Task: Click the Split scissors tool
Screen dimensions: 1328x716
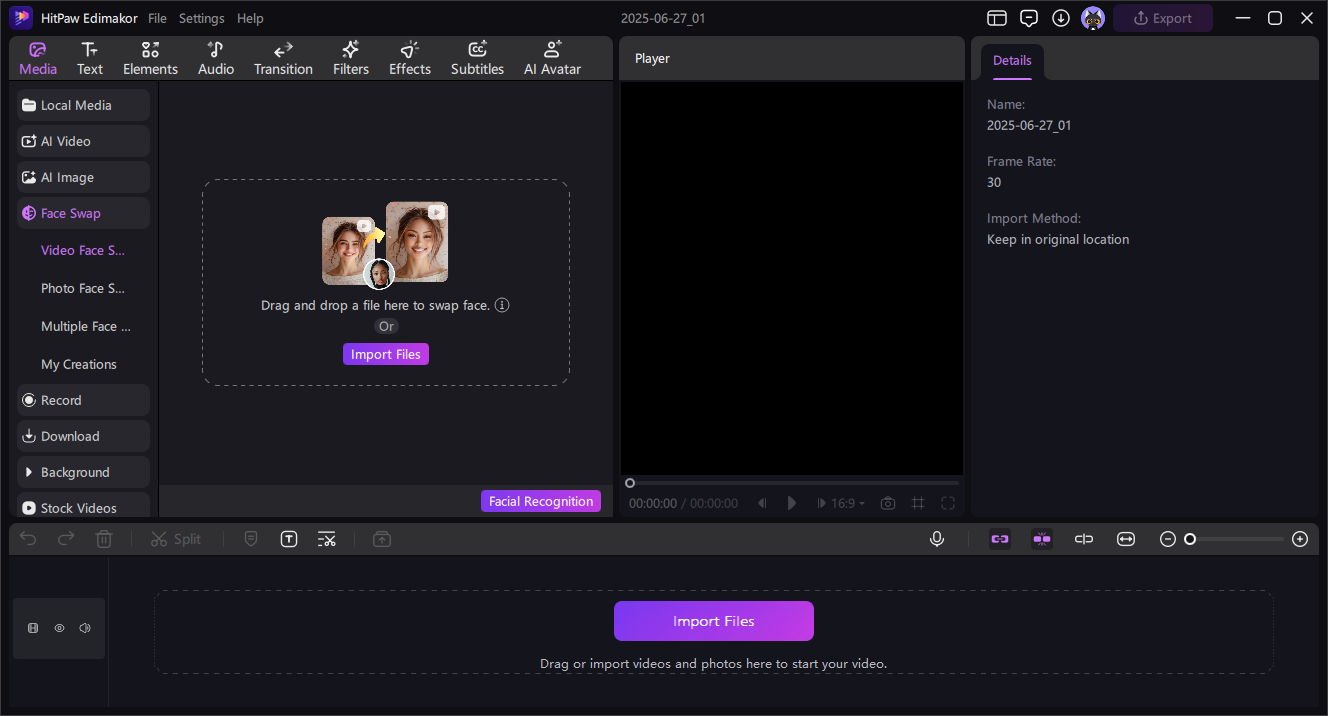Action: pos(175,539)
